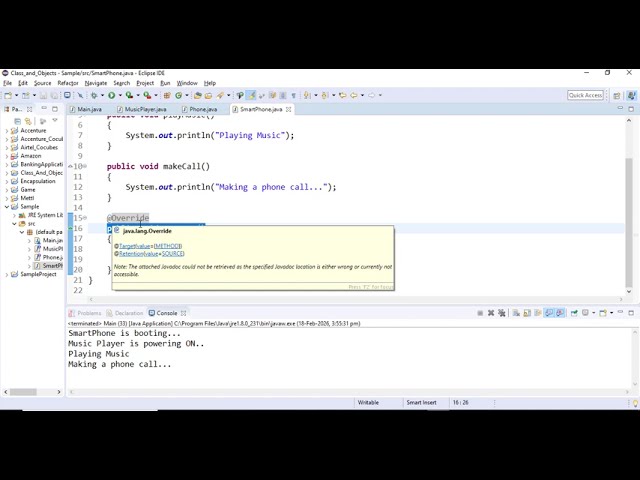The width and height of the screenshot is (640, 480).
Task: Expand the Amazon project node
Action: click(7, 156)
